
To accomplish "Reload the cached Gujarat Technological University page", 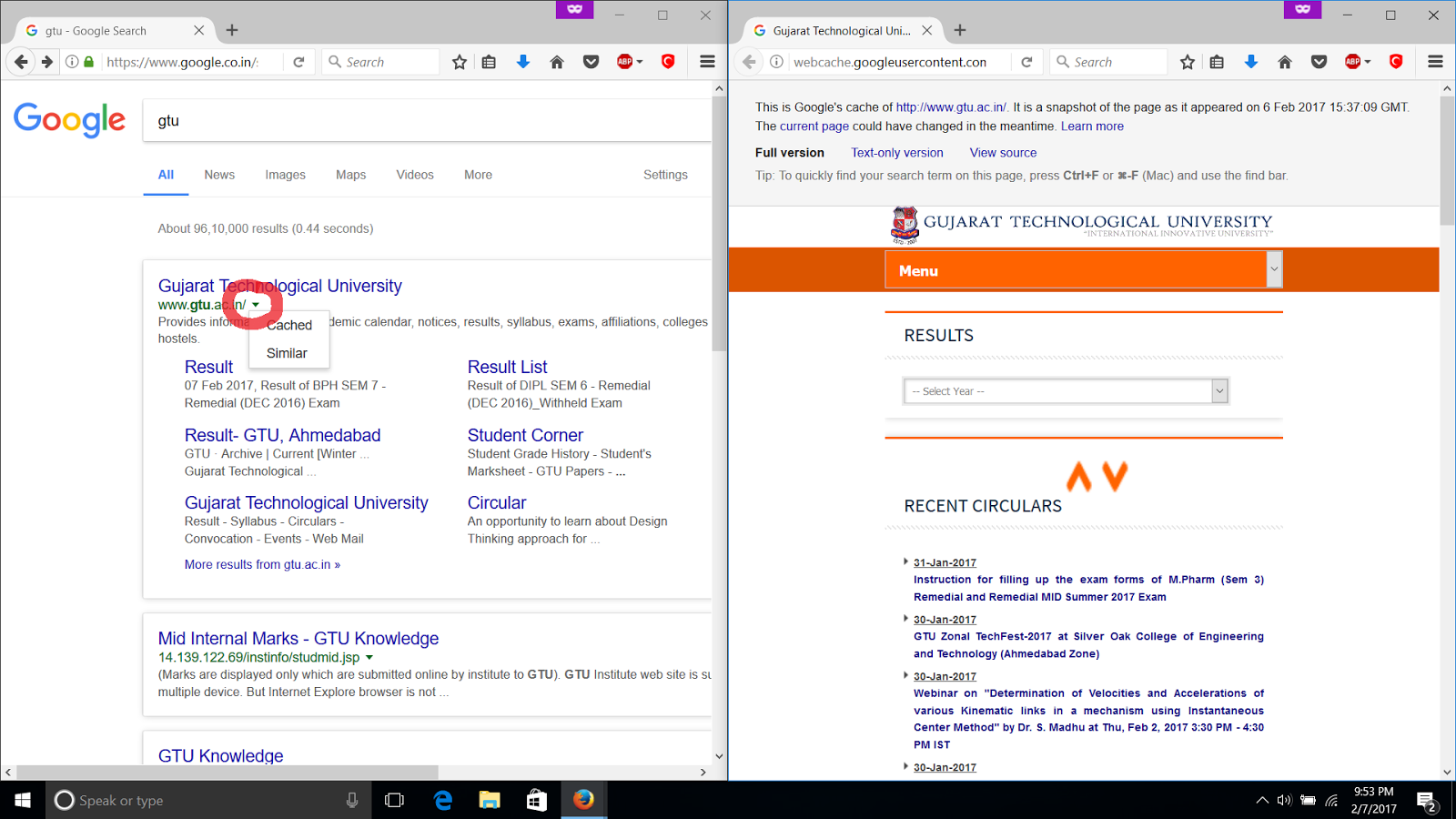I will 1026,62.
